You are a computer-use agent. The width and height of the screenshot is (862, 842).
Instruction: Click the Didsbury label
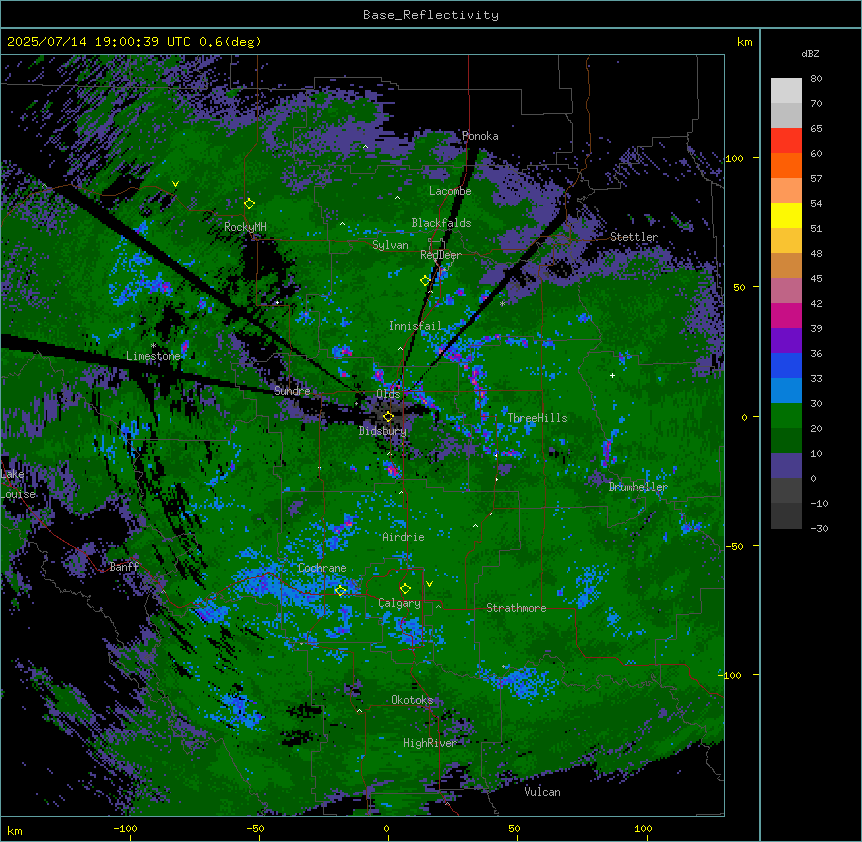click(x=383, y=431)
